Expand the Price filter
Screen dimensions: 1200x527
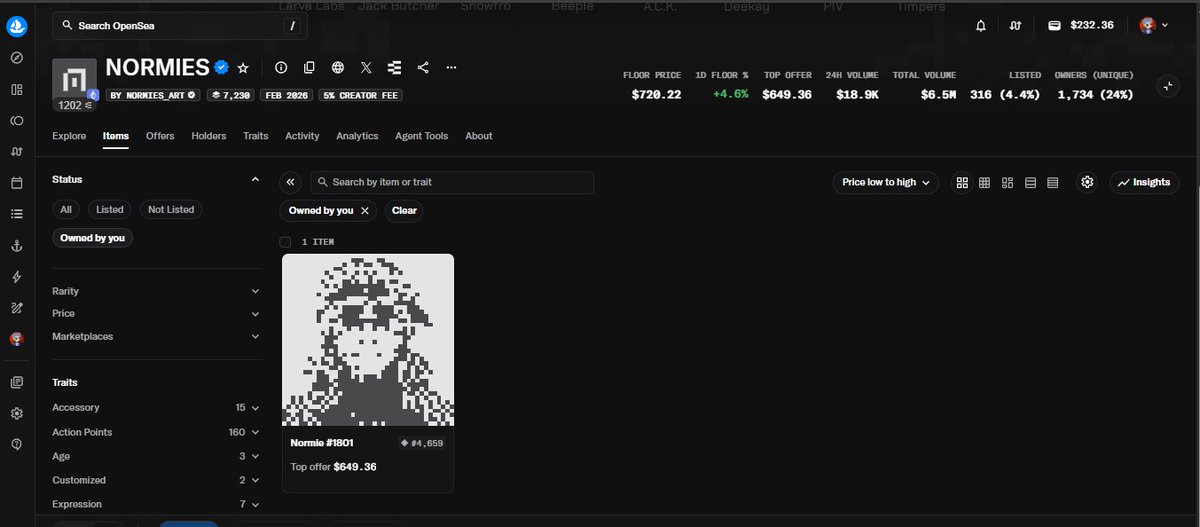[156, 313]
